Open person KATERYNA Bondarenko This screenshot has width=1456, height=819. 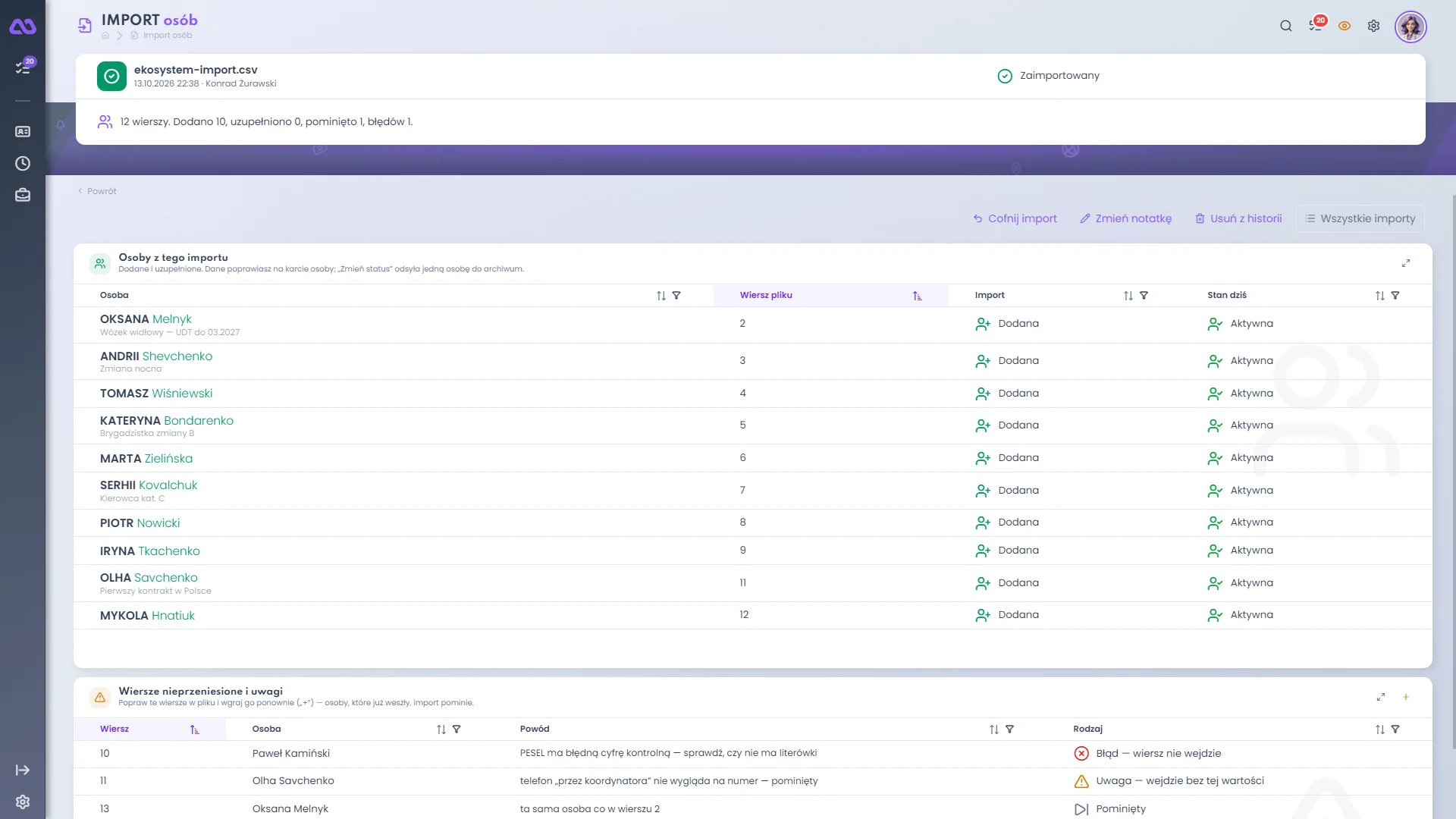(x=167, y=421)
